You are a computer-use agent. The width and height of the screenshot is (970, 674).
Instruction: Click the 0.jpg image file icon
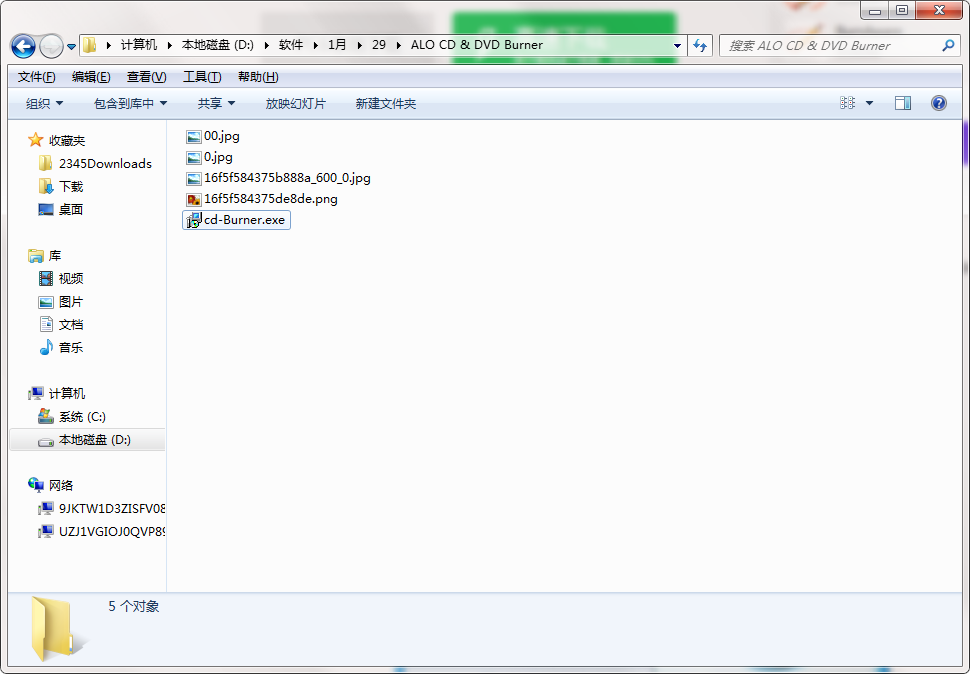(194, 158)
